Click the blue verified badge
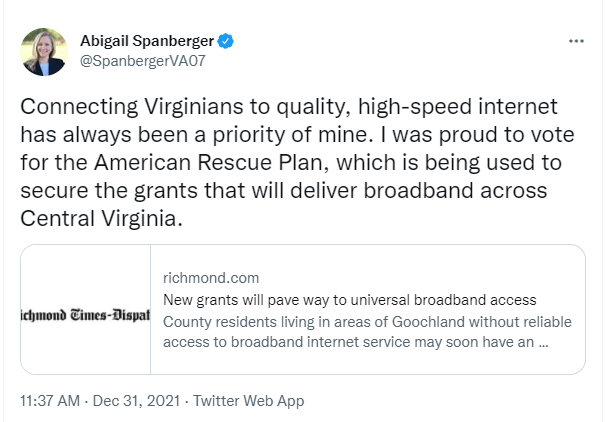The height and width of the screenshot is (422, 606). pos(227,41)
